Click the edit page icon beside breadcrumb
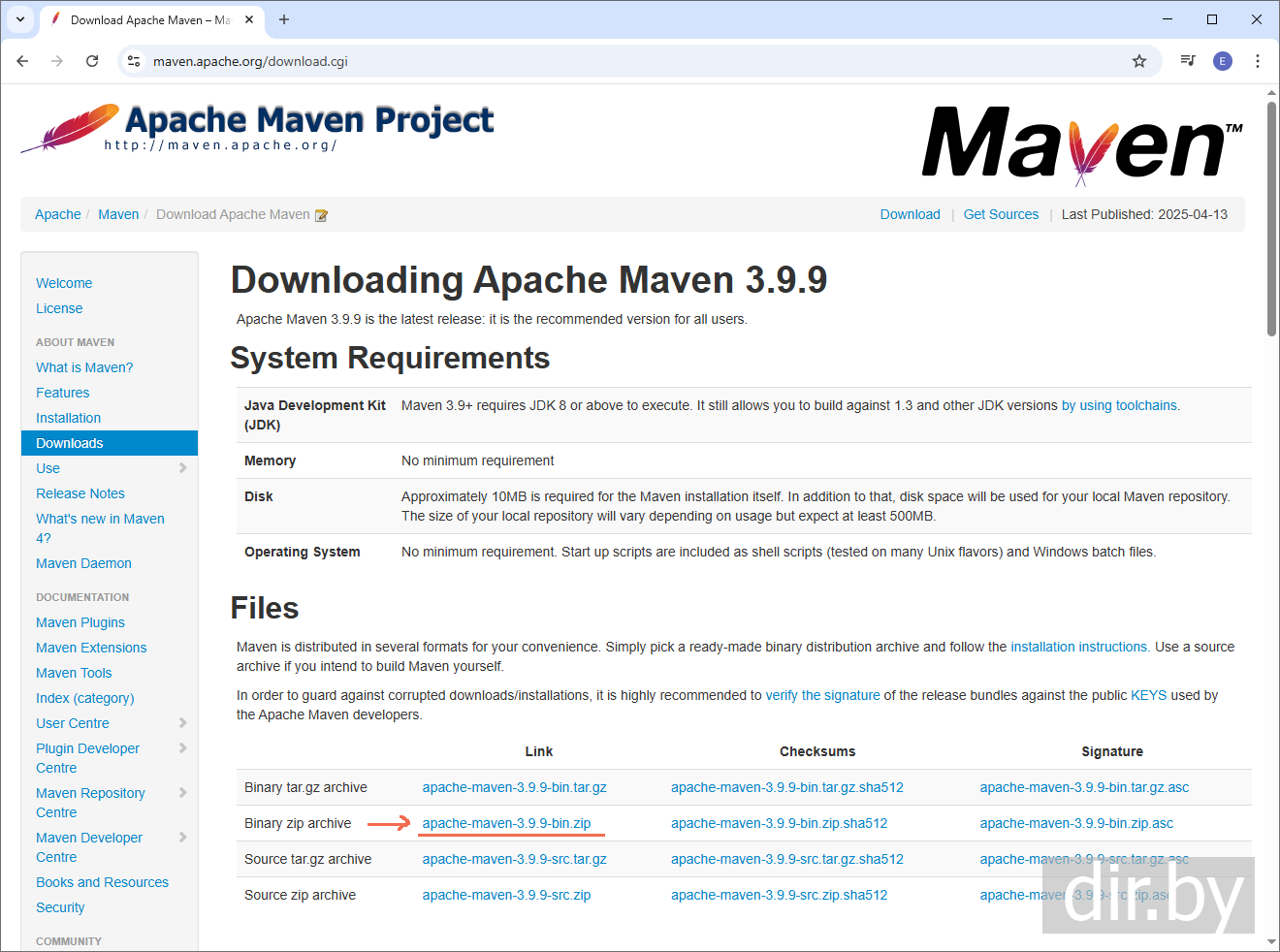1280x952 pixels. [321, 215]
